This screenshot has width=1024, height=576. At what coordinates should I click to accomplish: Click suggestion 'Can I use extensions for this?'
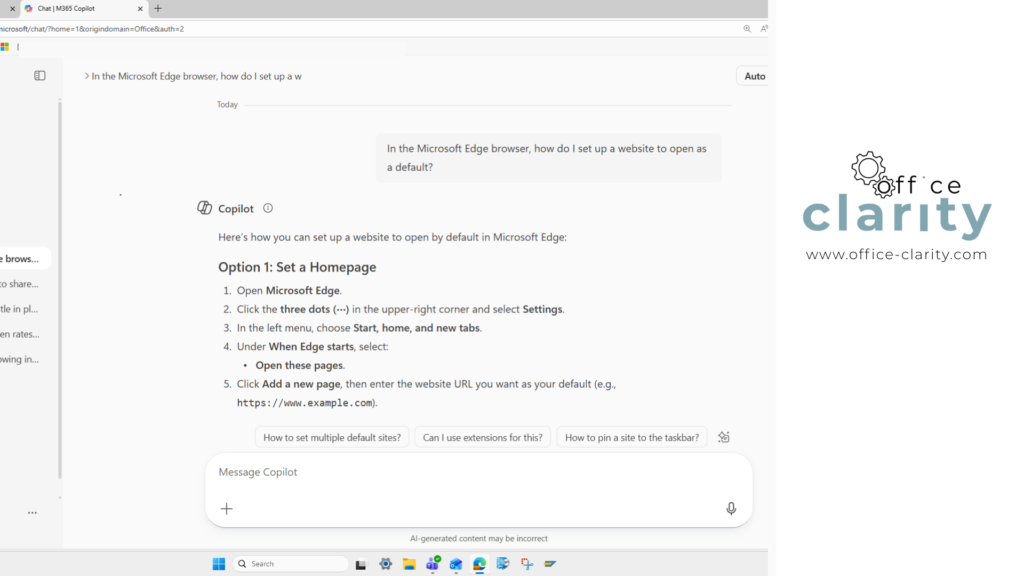(x=482, y=437)
